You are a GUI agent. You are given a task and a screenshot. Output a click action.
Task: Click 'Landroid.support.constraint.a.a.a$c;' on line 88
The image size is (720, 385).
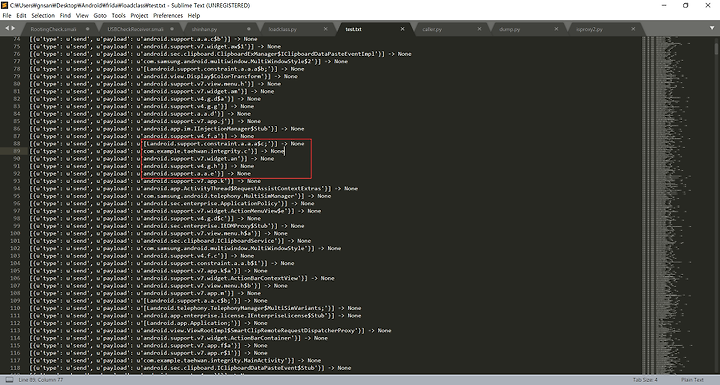click(x=208, y=143)
